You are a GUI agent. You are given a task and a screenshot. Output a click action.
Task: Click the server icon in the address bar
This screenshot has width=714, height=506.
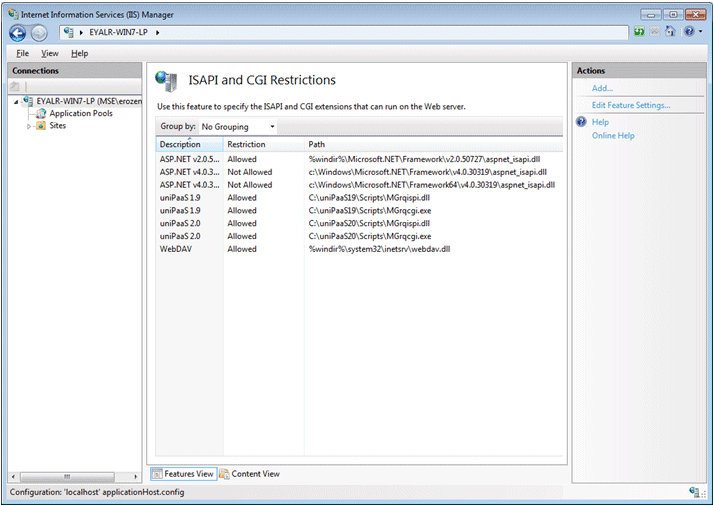tap(68, 32)
